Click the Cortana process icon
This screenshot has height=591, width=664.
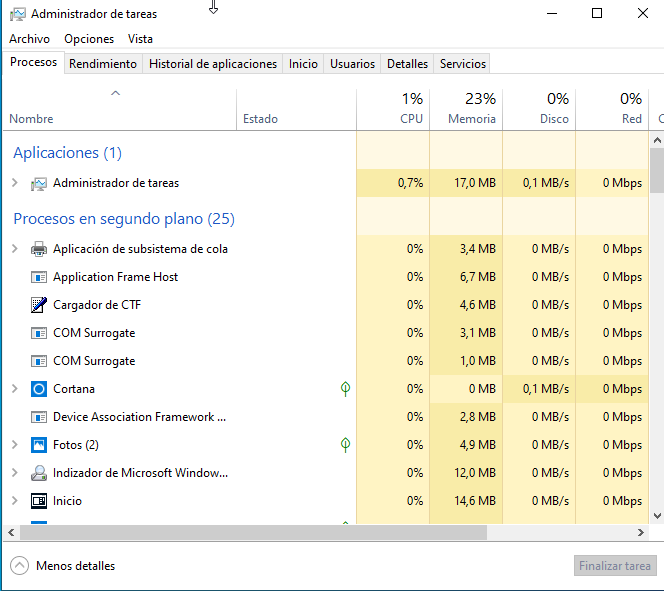tap(39, 389)
